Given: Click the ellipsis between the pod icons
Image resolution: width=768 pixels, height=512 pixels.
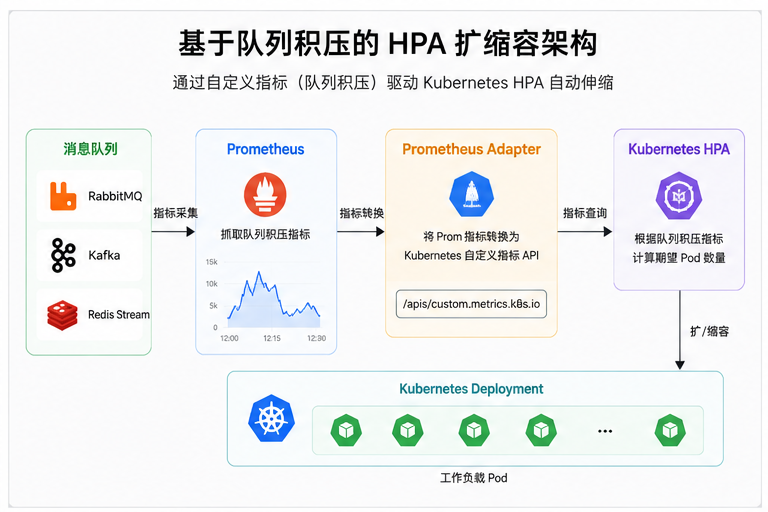Looking at the screenshot, I should (605, 431).
